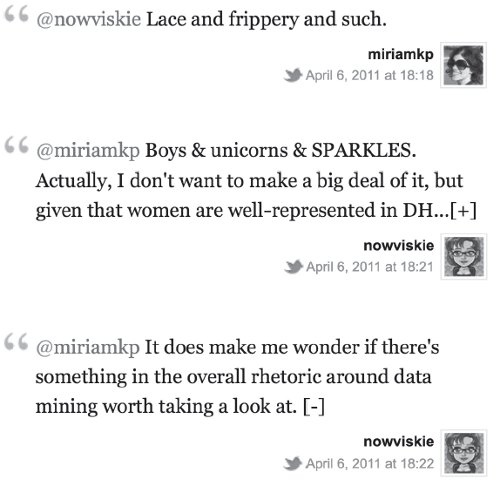Open the April 6, 2011 at 18:18 timestamp
Viewport: 500px width, 486px height.
370,75
